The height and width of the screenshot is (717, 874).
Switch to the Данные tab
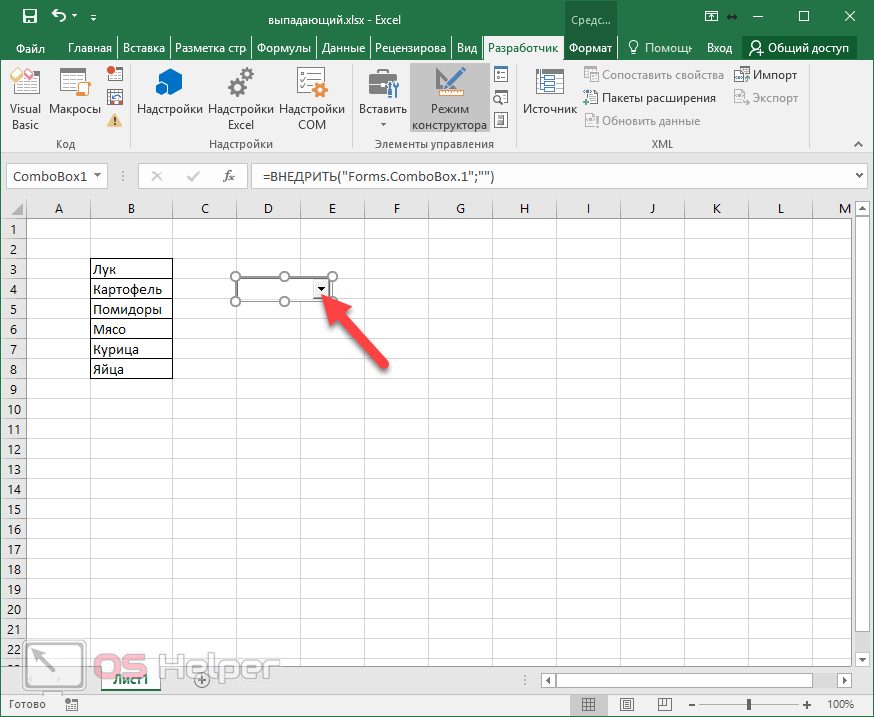344,48
